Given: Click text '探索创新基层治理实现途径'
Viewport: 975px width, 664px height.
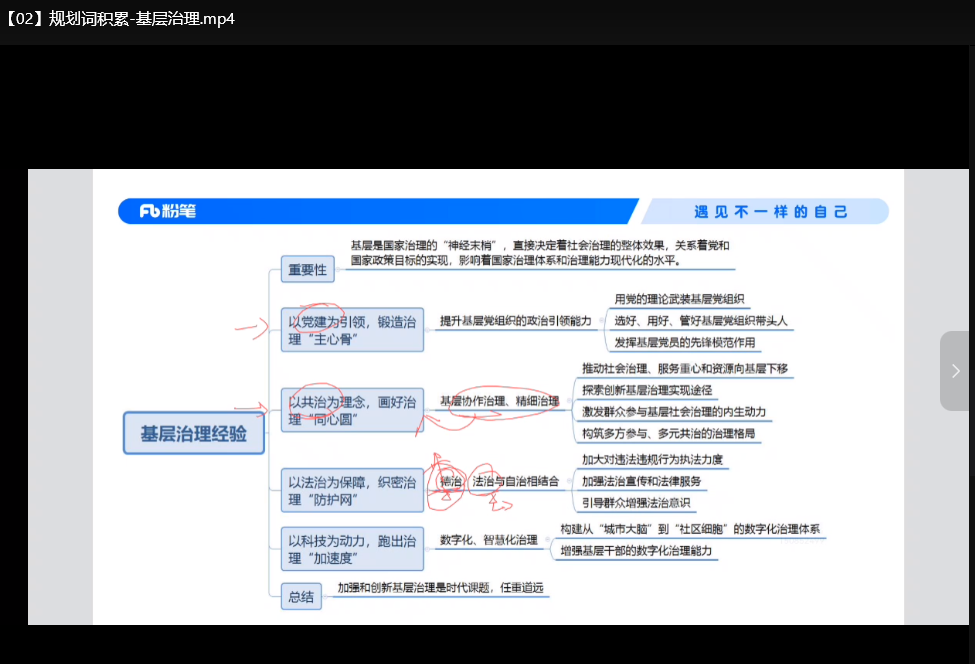Looking at the screenshot, I should 647,390.
